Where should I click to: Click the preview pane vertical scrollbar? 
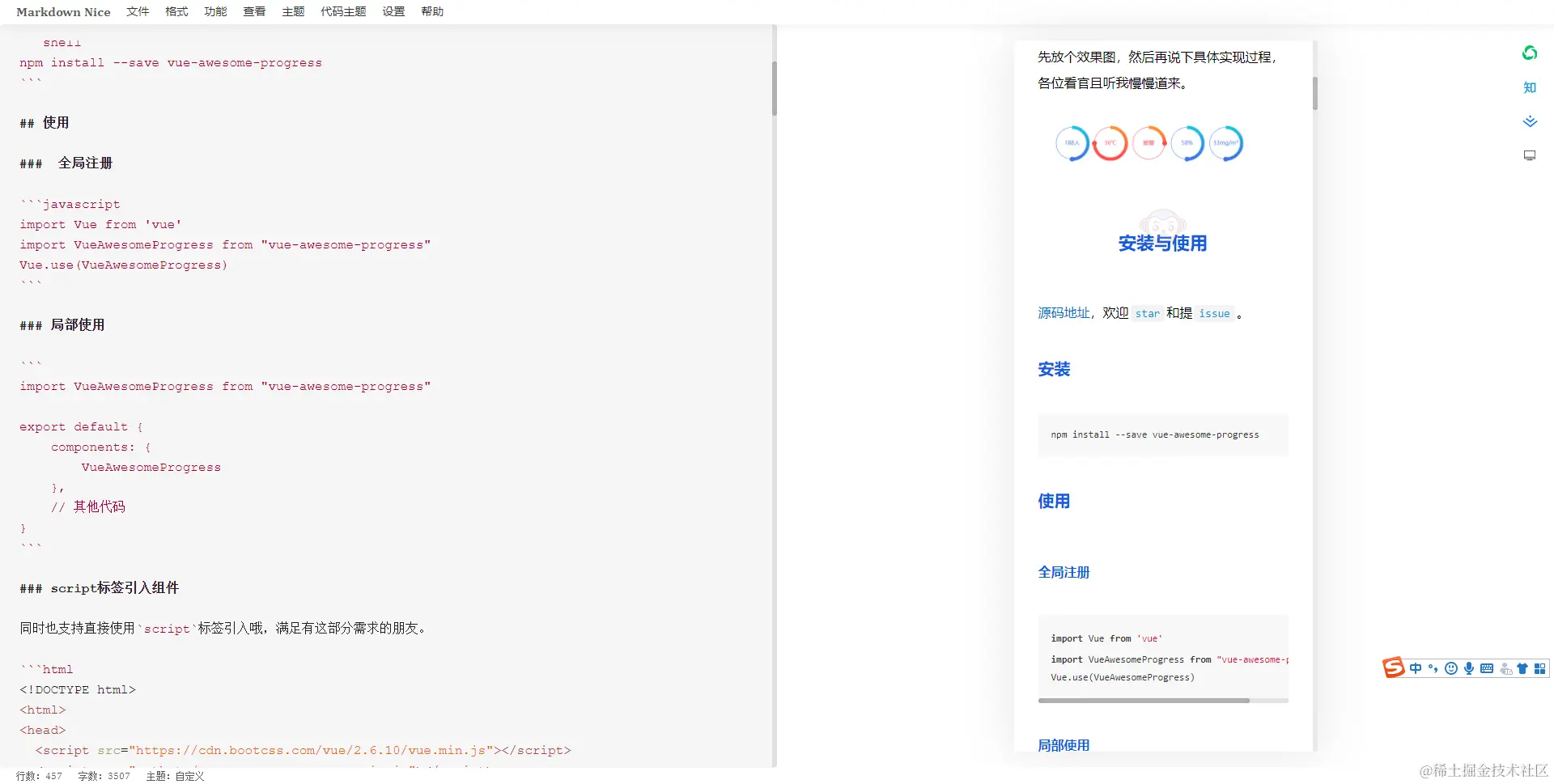click(1315, 93)
